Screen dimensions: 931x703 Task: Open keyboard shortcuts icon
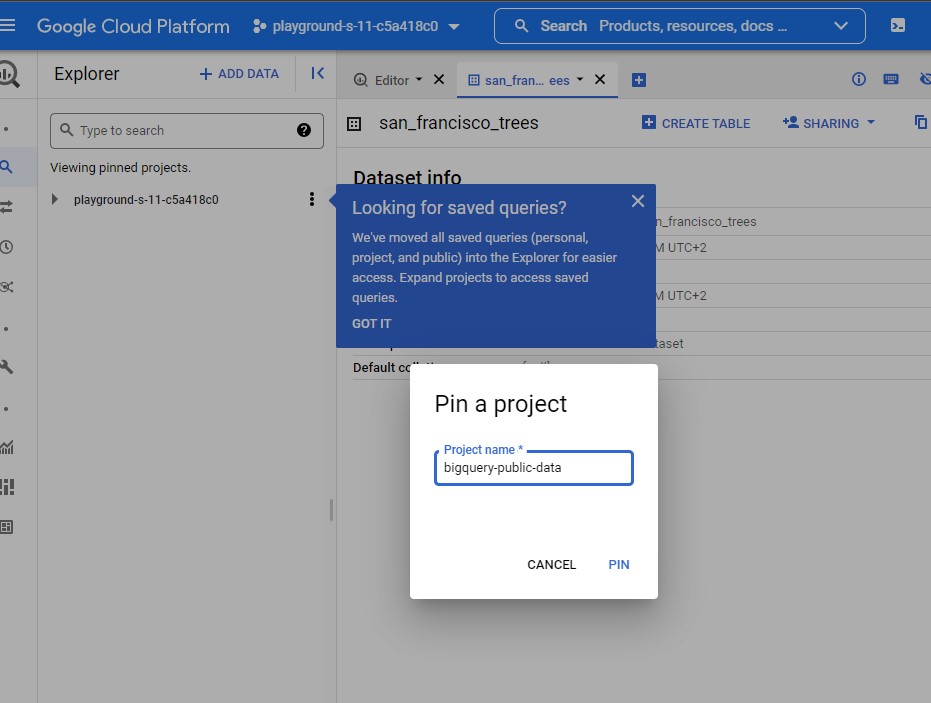[x=891, y=79]
